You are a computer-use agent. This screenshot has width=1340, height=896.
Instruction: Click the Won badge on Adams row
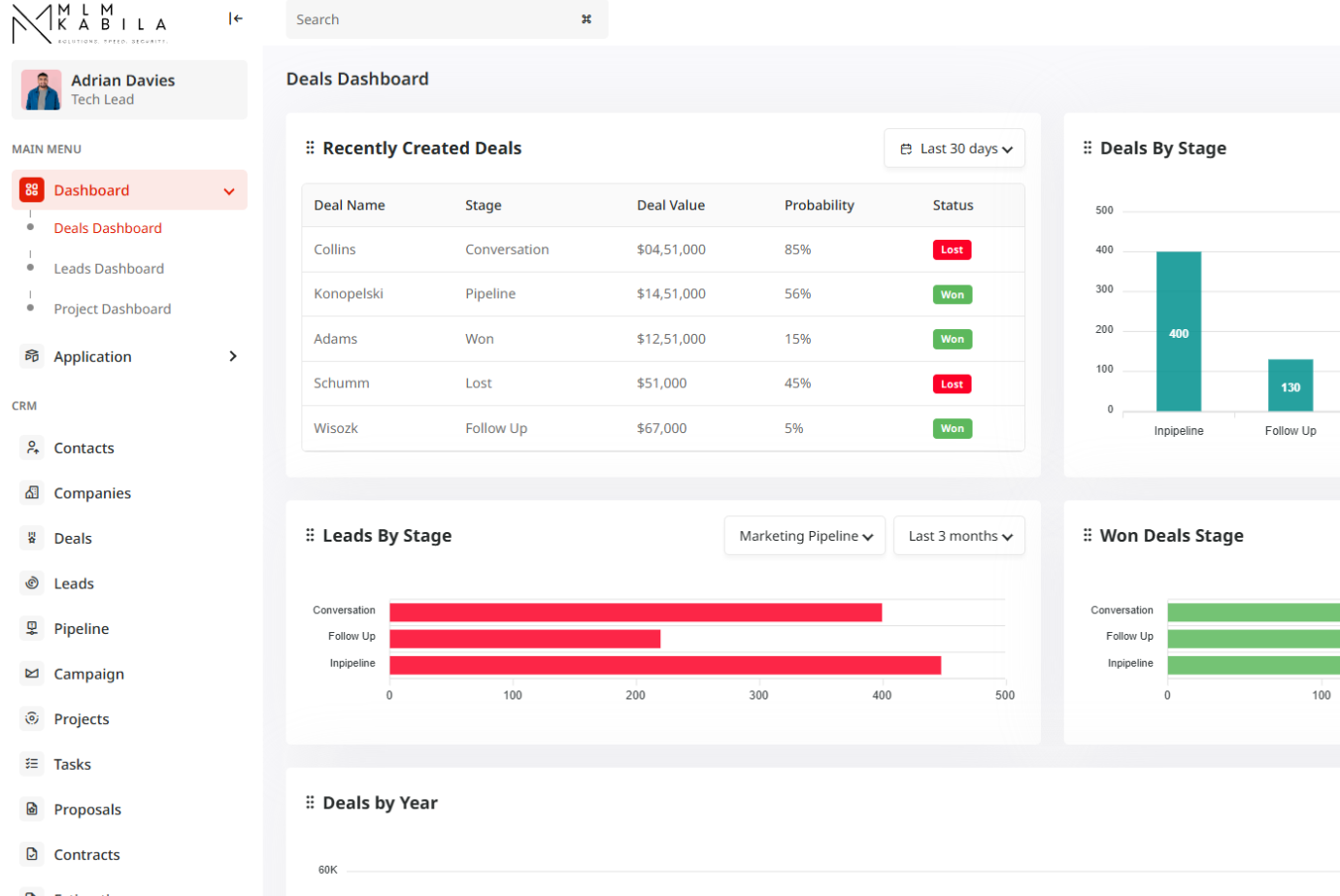coord(953,339)
